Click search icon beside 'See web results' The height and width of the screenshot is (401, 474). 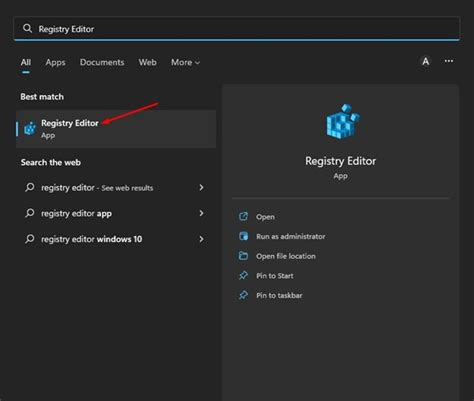tap(30, 187)
